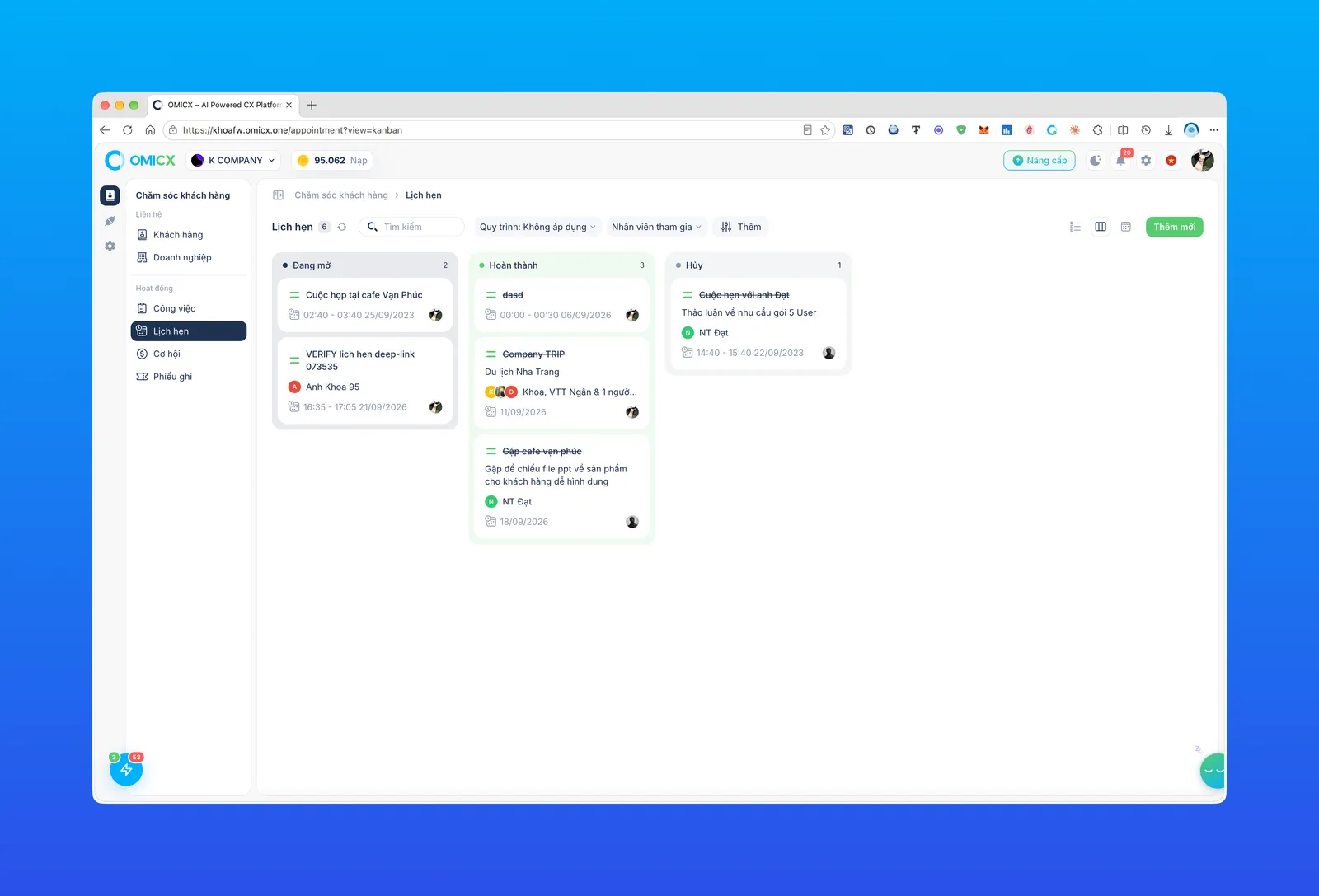Open the Thêm filters button

740,227
